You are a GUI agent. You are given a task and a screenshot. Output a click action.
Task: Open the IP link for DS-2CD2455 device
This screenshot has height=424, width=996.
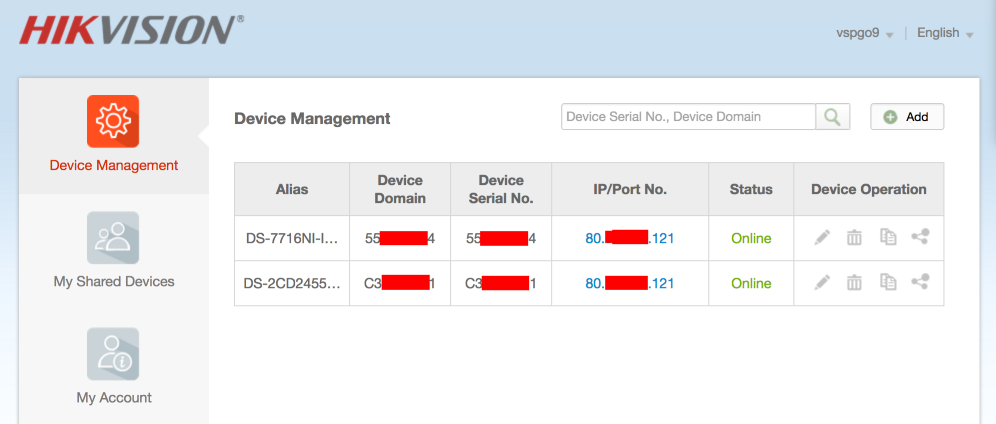(629, 283)
